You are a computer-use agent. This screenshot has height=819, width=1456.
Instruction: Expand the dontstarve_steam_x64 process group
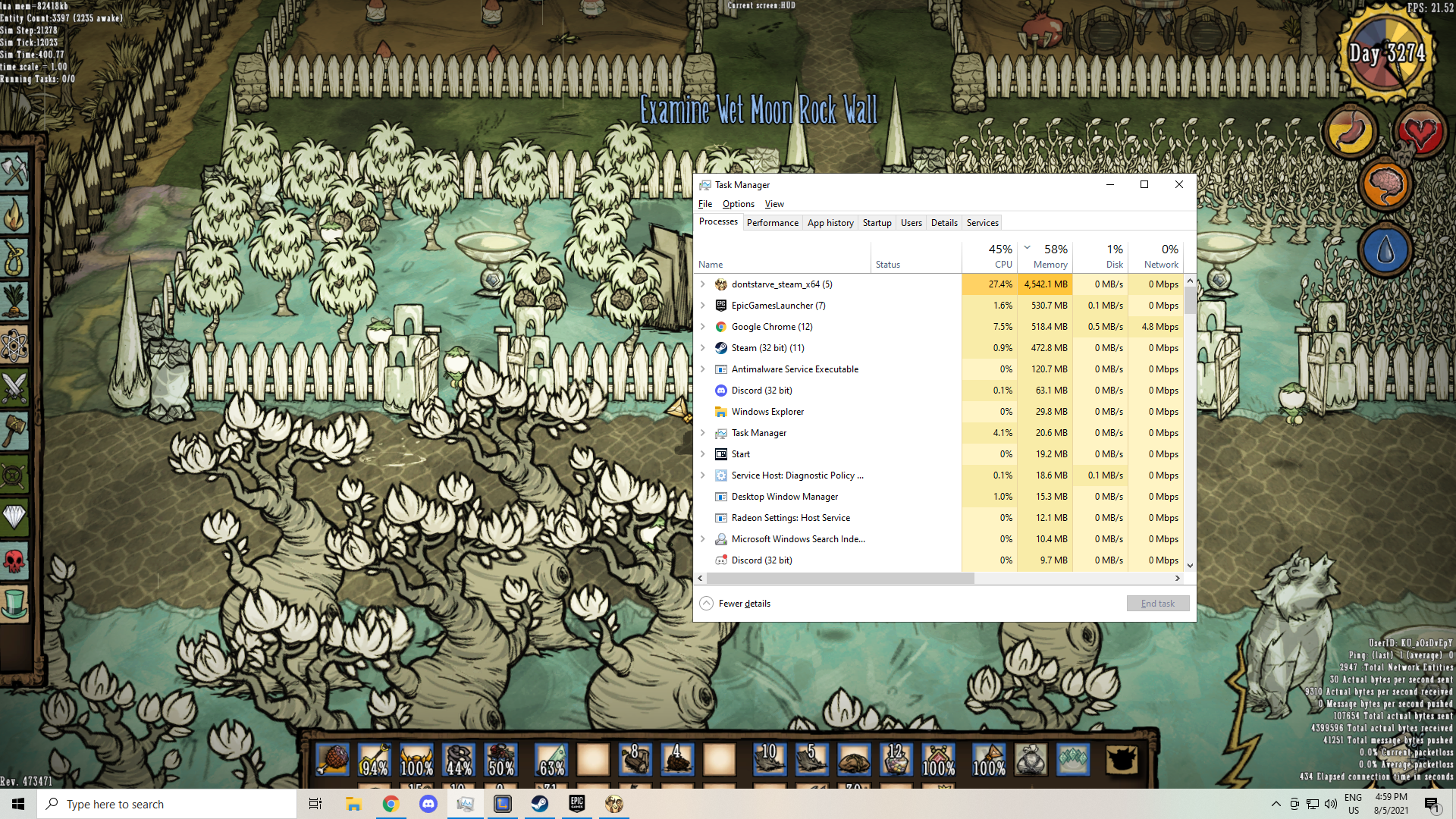(x=703, y=284)
